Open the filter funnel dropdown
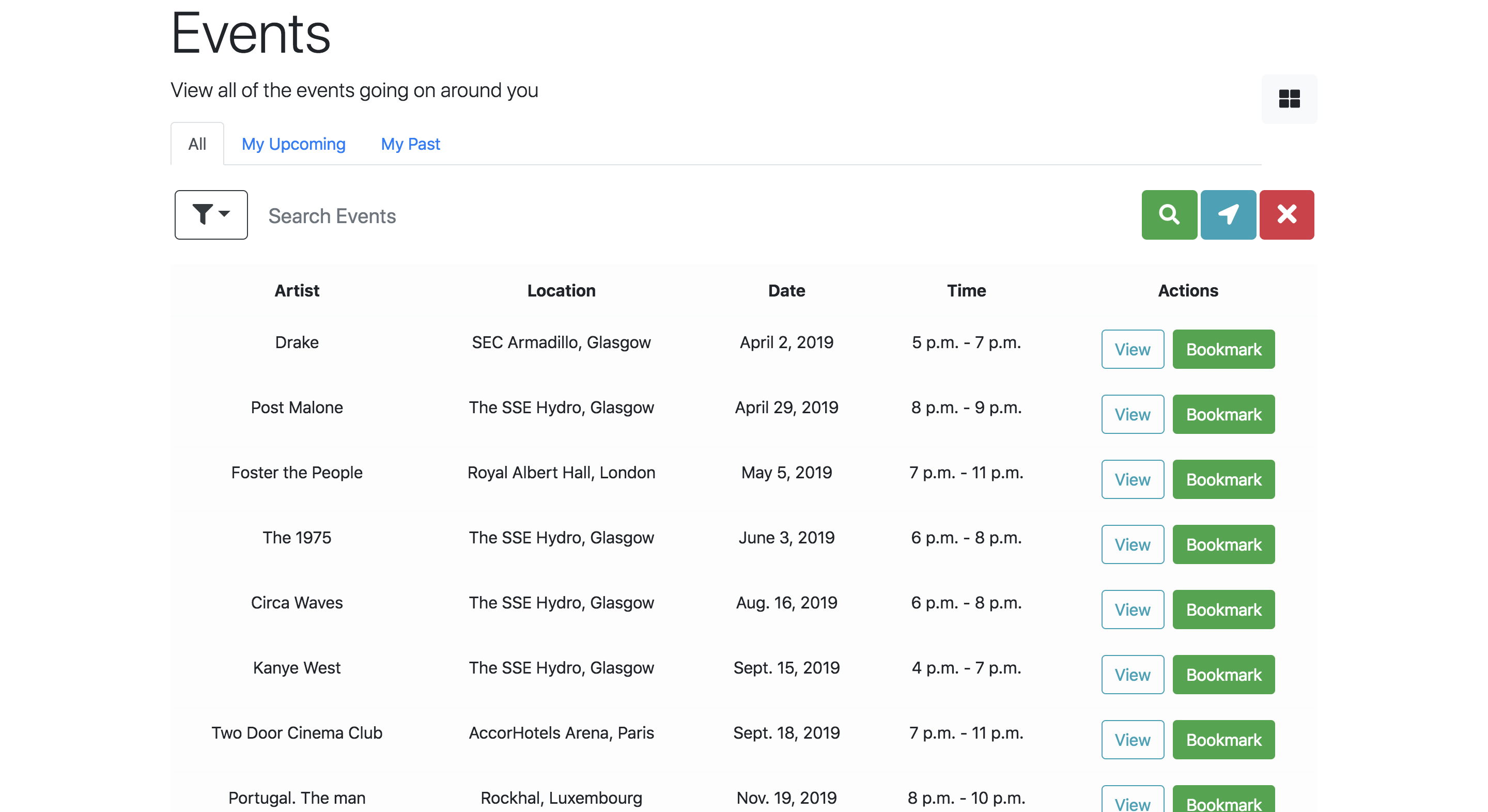Viewport: 1488px width, 812px height. pyautogui.click(x=211, y=214)
